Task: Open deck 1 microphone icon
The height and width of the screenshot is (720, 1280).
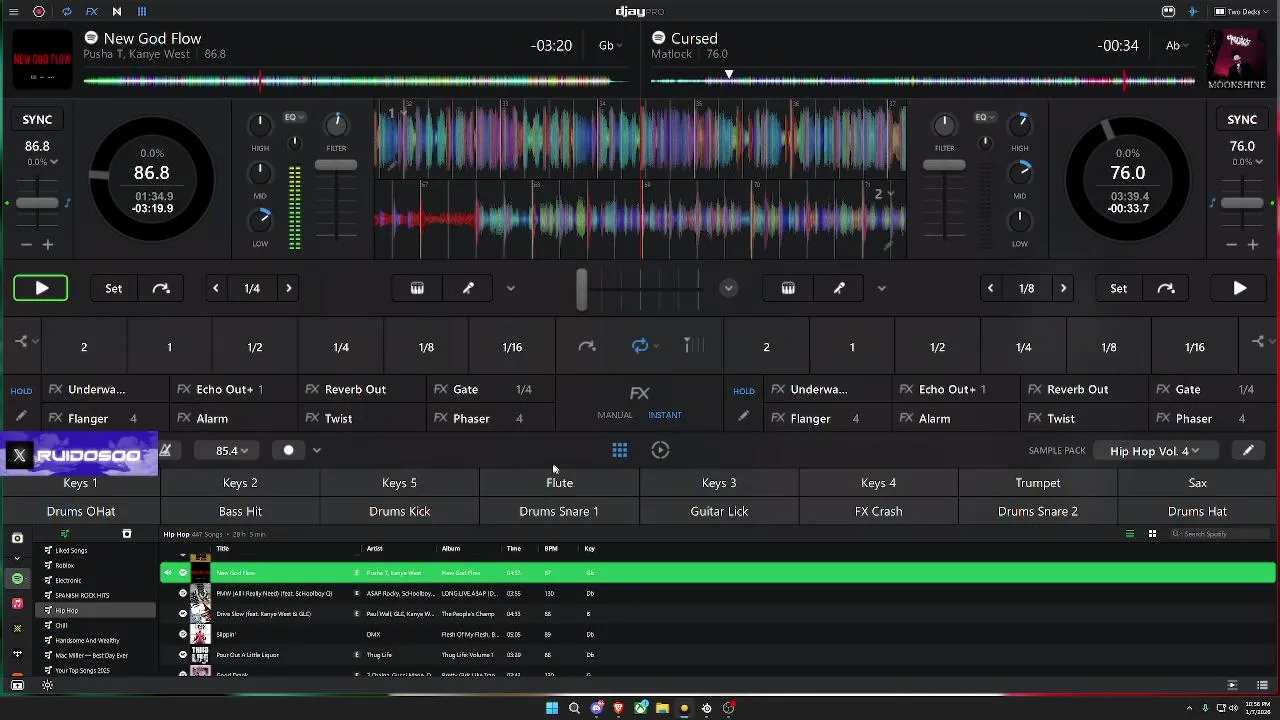Action: coord(468,288)
